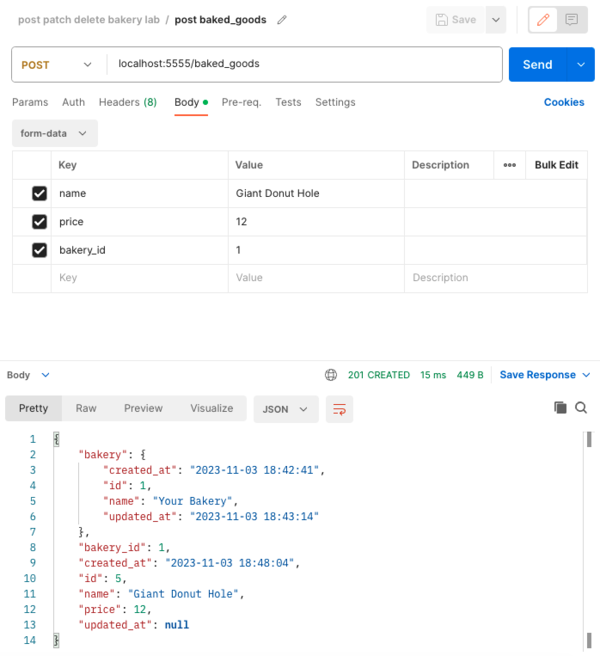Open the POST method dropdown

pyautogui.click(x=57, y=65)
